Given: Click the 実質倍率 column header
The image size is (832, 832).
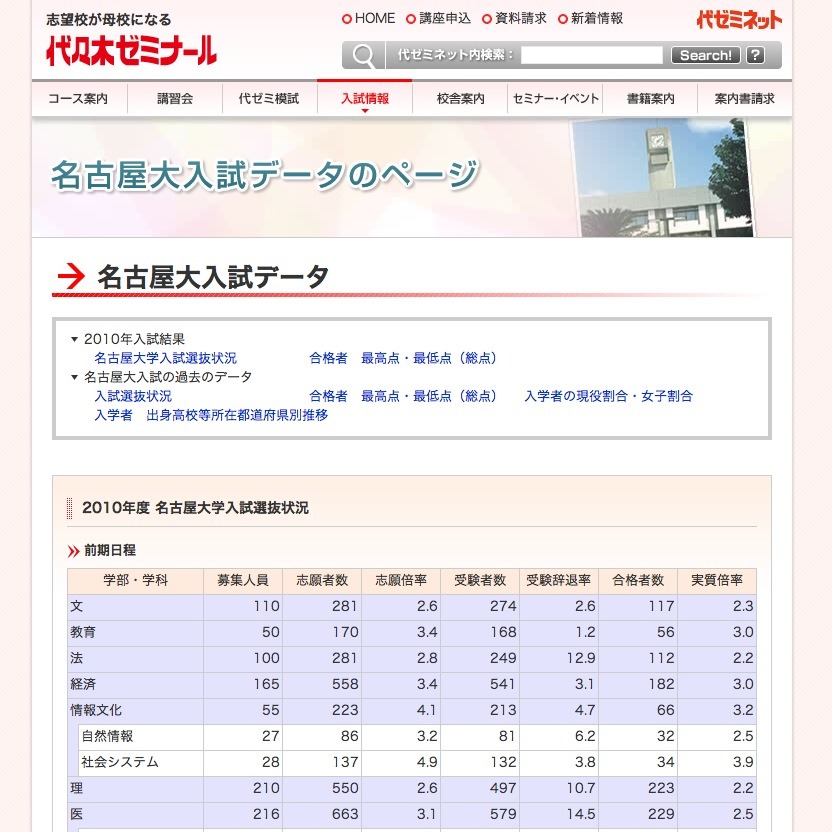Looking at the screenshot, I should pos(717,580).
